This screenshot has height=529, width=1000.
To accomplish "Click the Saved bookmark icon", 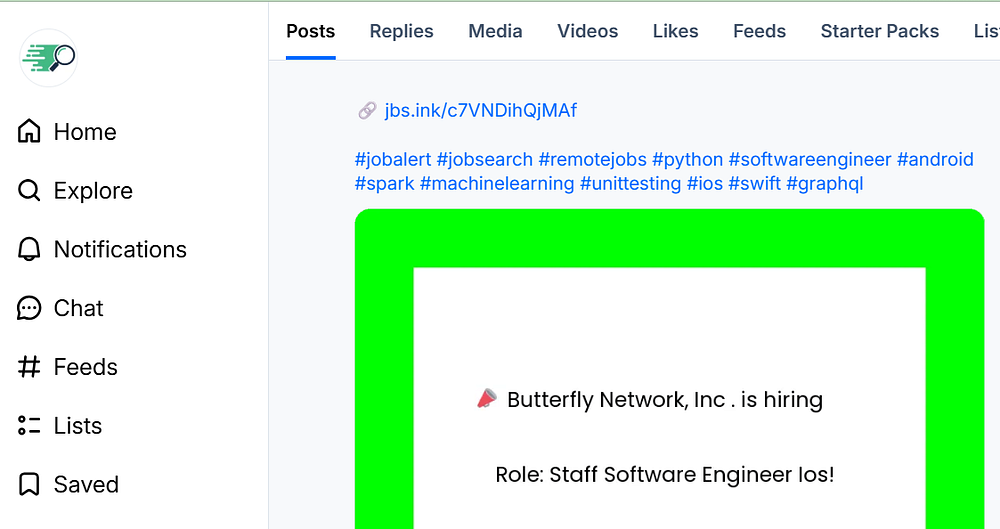I will 29,484.
